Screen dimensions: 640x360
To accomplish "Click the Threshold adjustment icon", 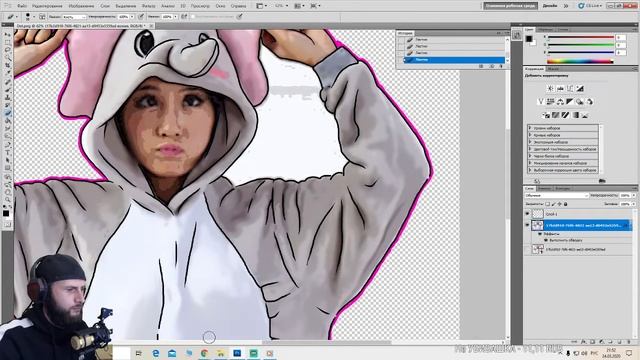I will tap(565, 115).
